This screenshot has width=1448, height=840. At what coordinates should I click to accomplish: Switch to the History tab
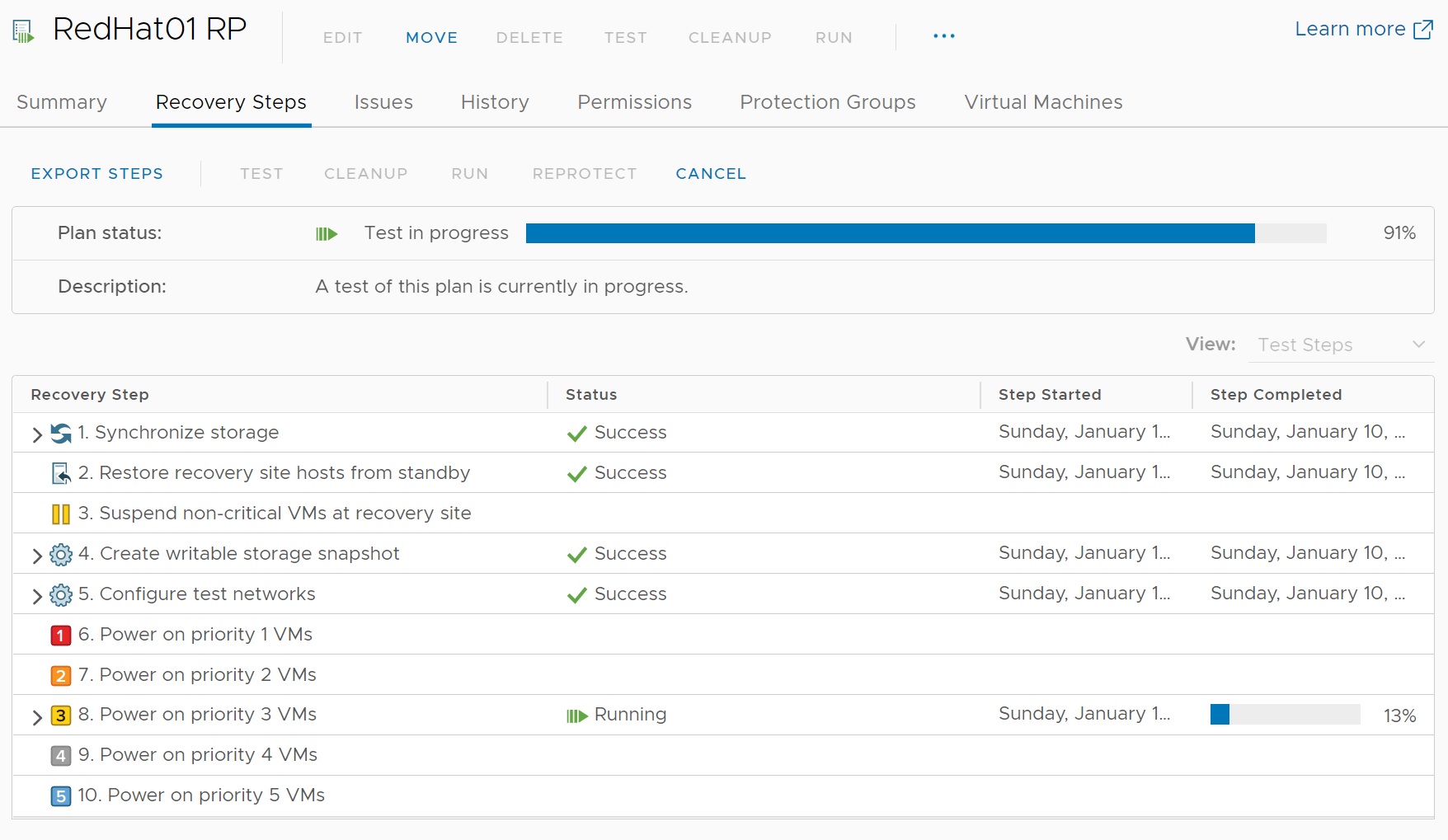click(495, 102)
